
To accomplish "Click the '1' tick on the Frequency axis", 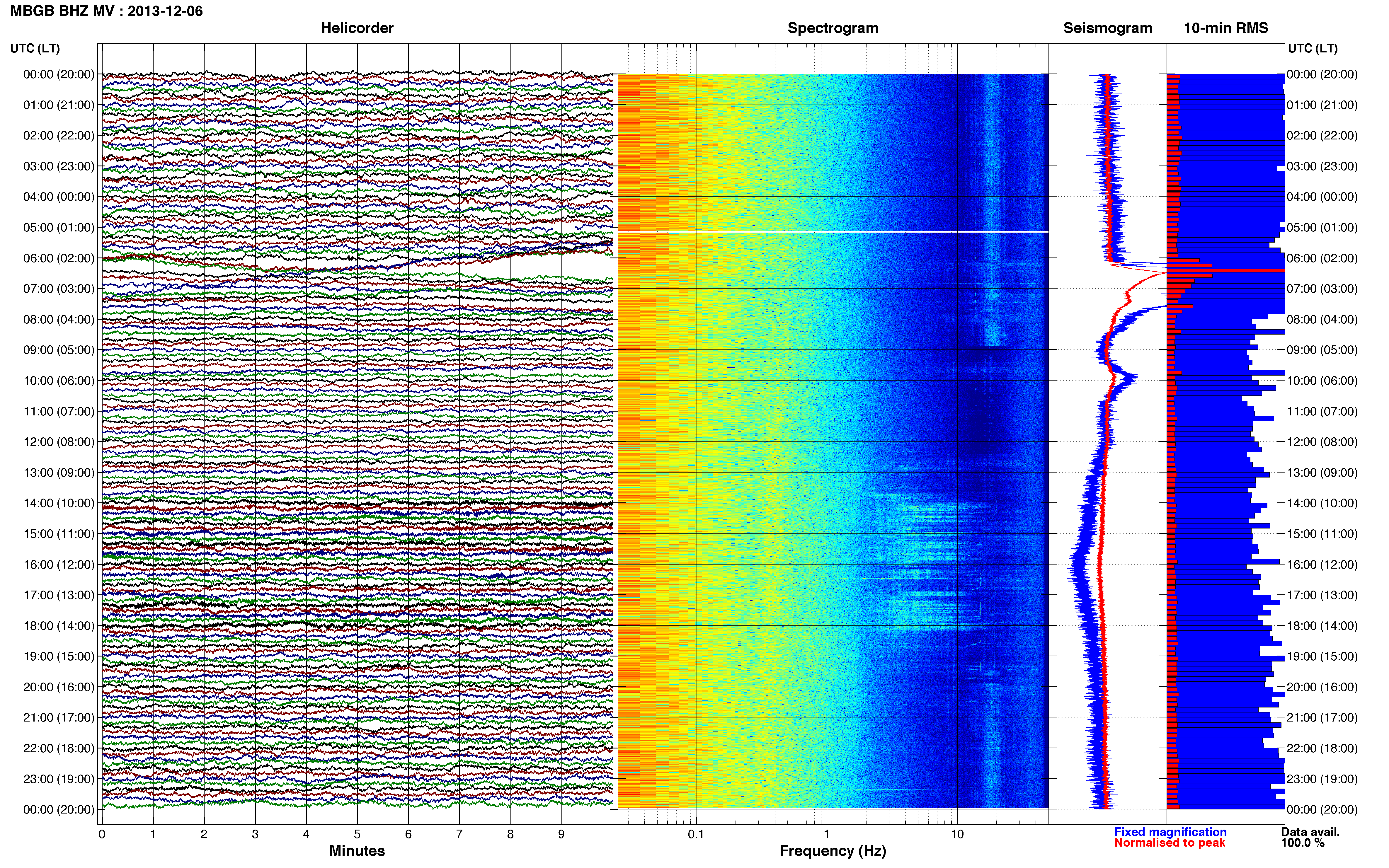I will (x=826, y=835).
